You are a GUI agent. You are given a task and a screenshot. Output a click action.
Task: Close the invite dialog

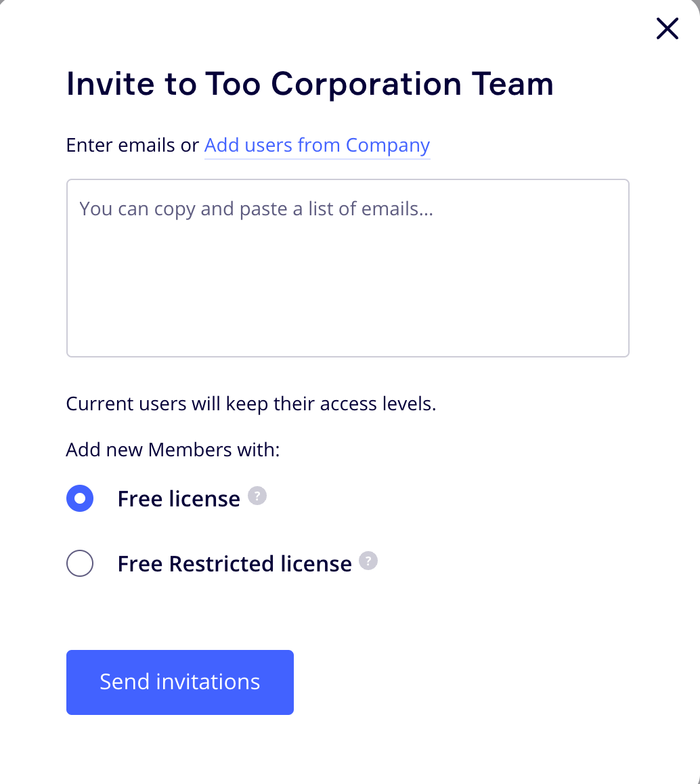click(x=667, y=29)
